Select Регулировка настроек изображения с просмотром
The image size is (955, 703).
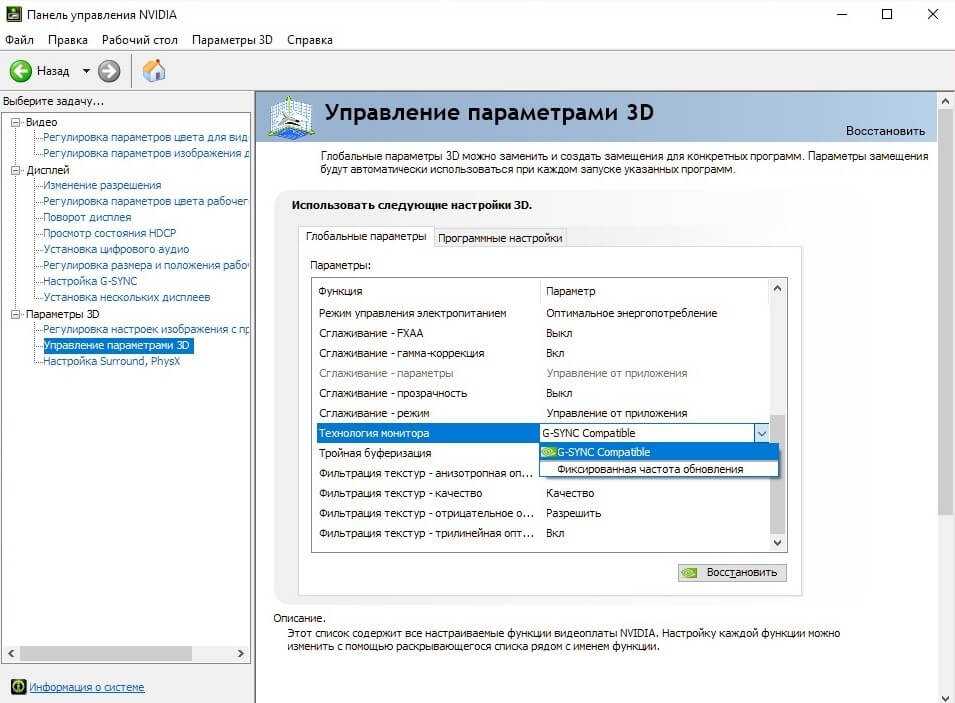tap(146, 329)
